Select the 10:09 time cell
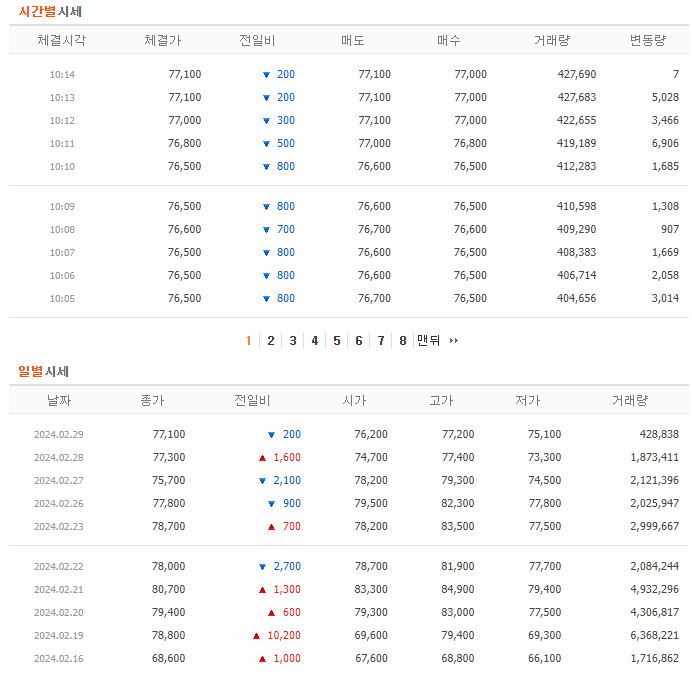This screenshot has width=692, height=675. click(62, 207)
